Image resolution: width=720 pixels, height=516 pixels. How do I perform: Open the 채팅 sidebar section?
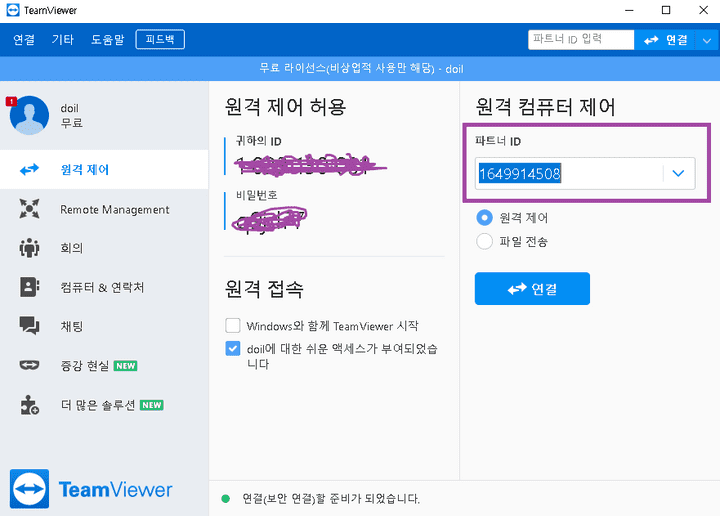(x=104, y=326)
